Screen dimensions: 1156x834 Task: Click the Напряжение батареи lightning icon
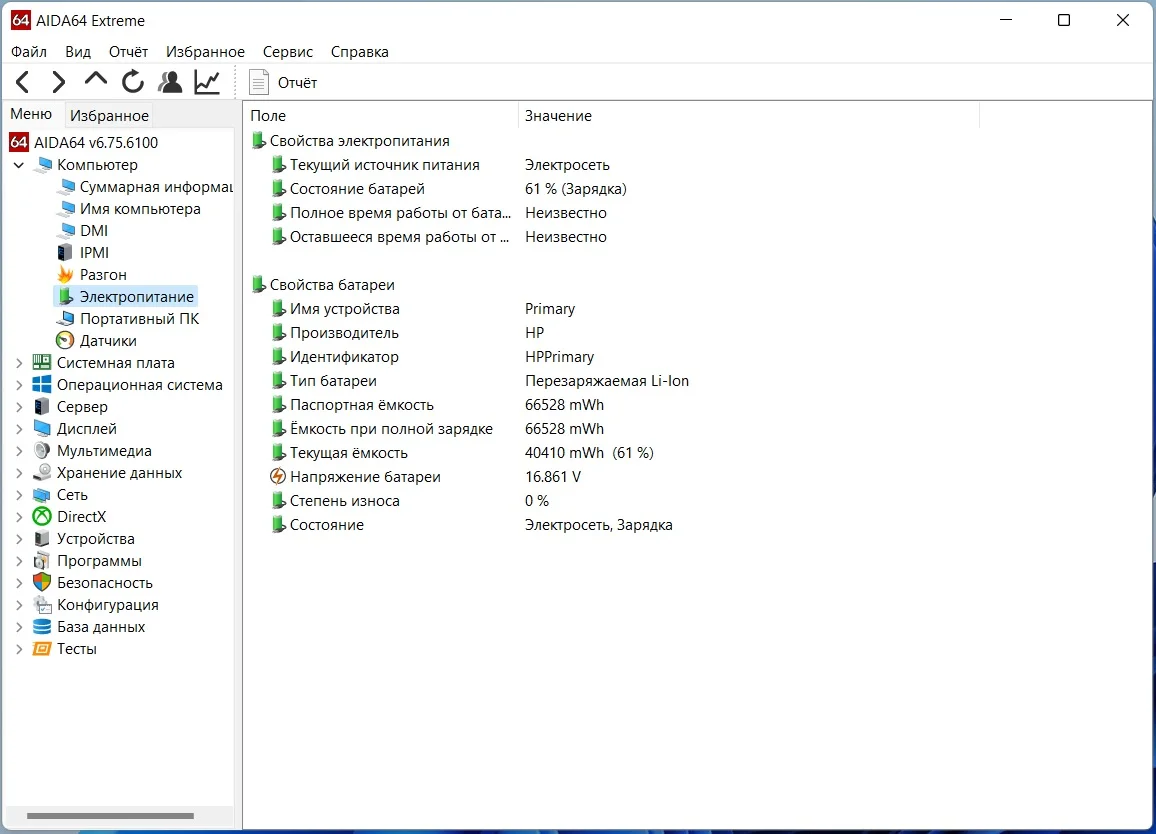(278, 477)
